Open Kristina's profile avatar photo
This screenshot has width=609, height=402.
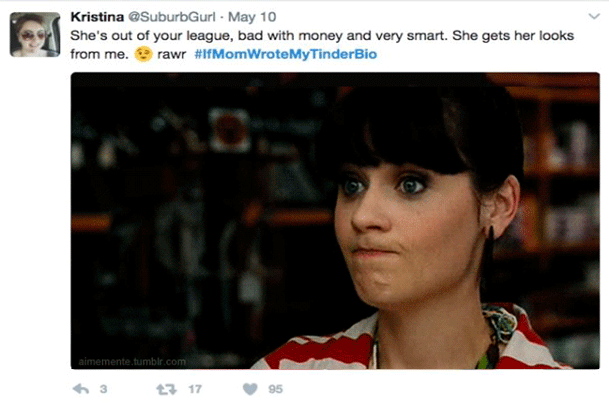(x=35, y=35)
